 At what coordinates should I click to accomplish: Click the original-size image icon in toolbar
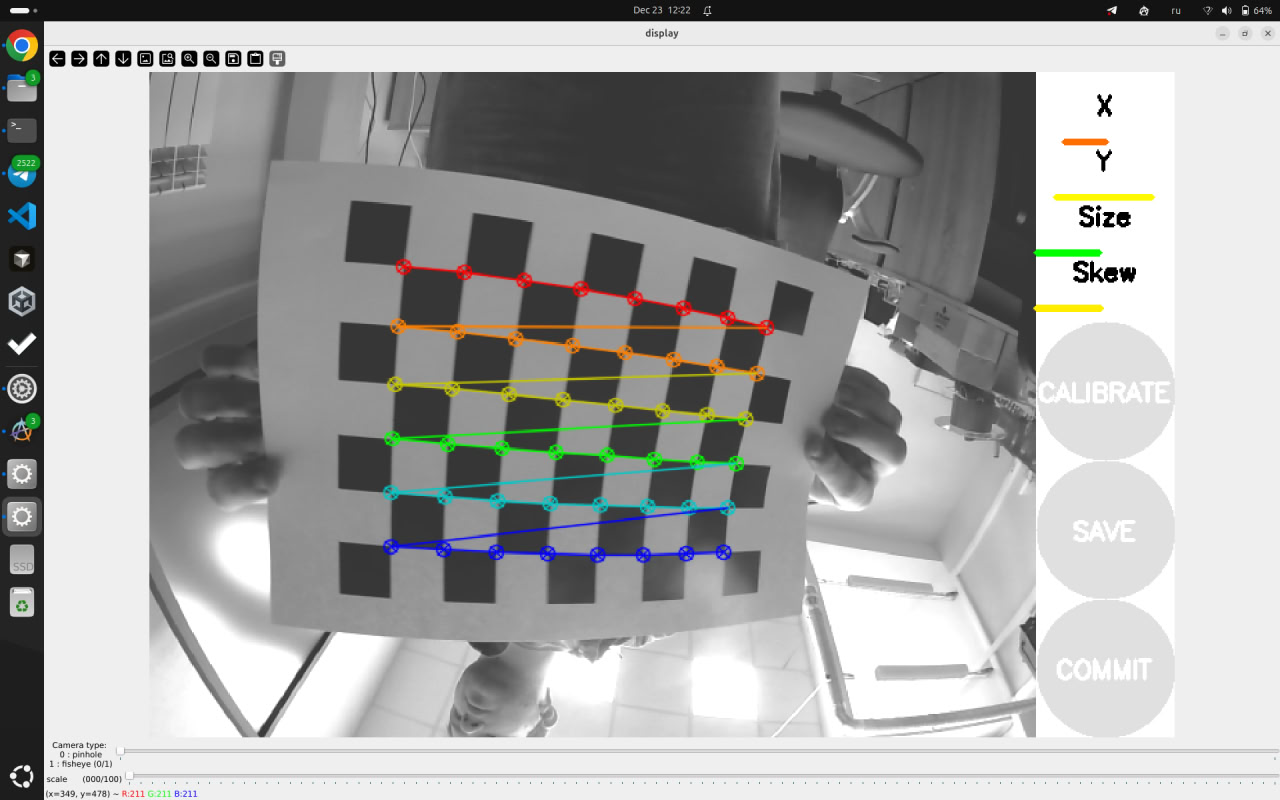coord(145,59)
